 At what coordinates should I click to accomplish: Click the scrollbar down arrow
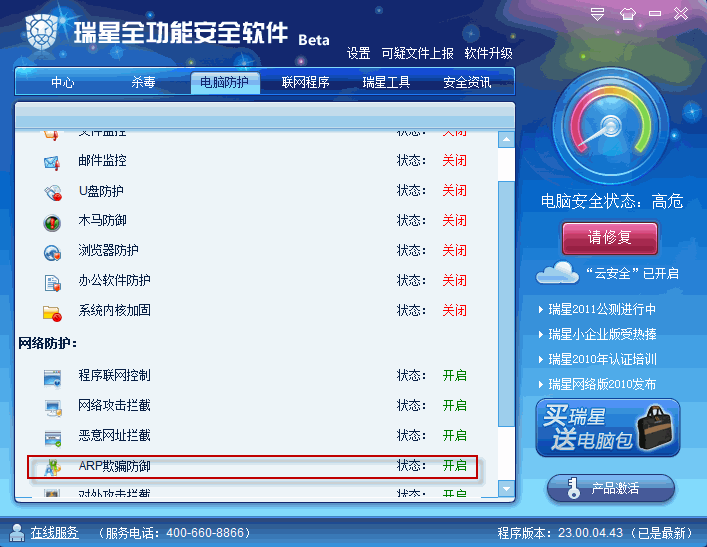click(x=506, y=488)
